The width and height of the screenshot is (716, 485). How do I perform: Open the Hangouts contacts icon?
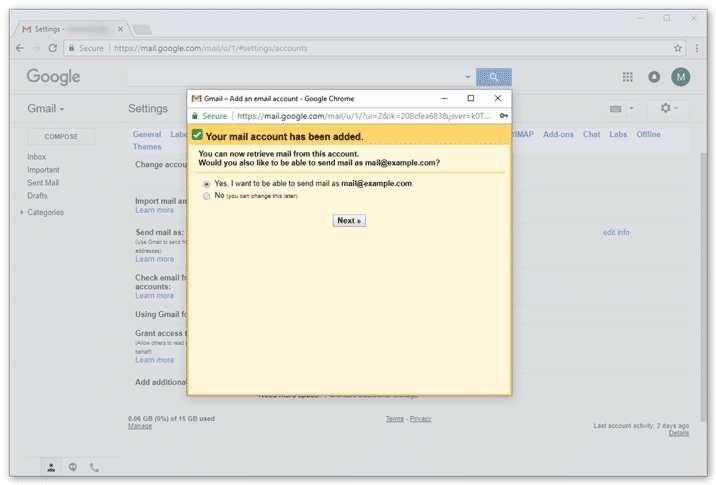tap(52, 467)
